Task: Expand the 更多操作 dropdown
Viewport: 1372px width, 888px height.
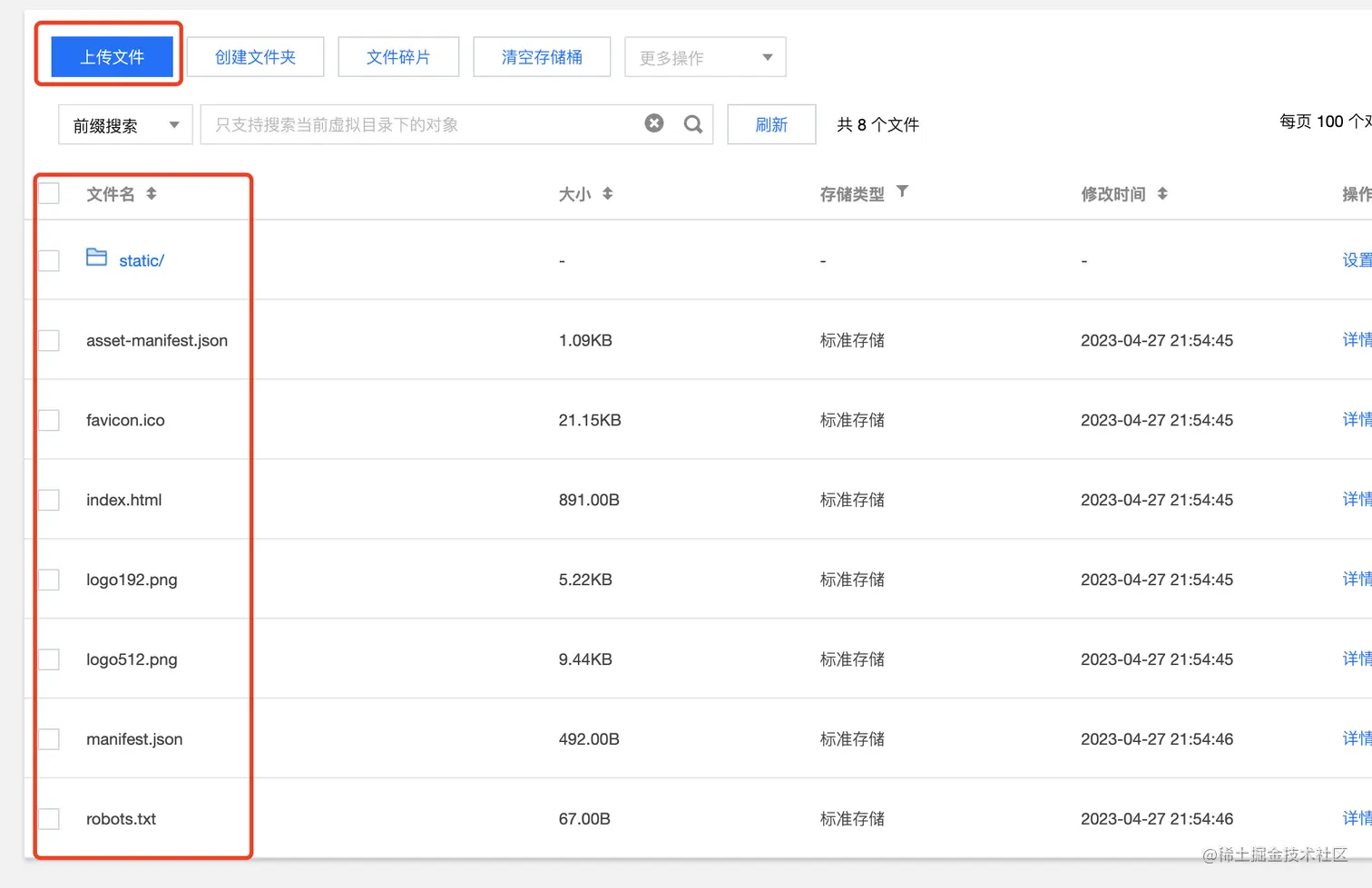Action: pyautogui.click(x=705, y=57)
